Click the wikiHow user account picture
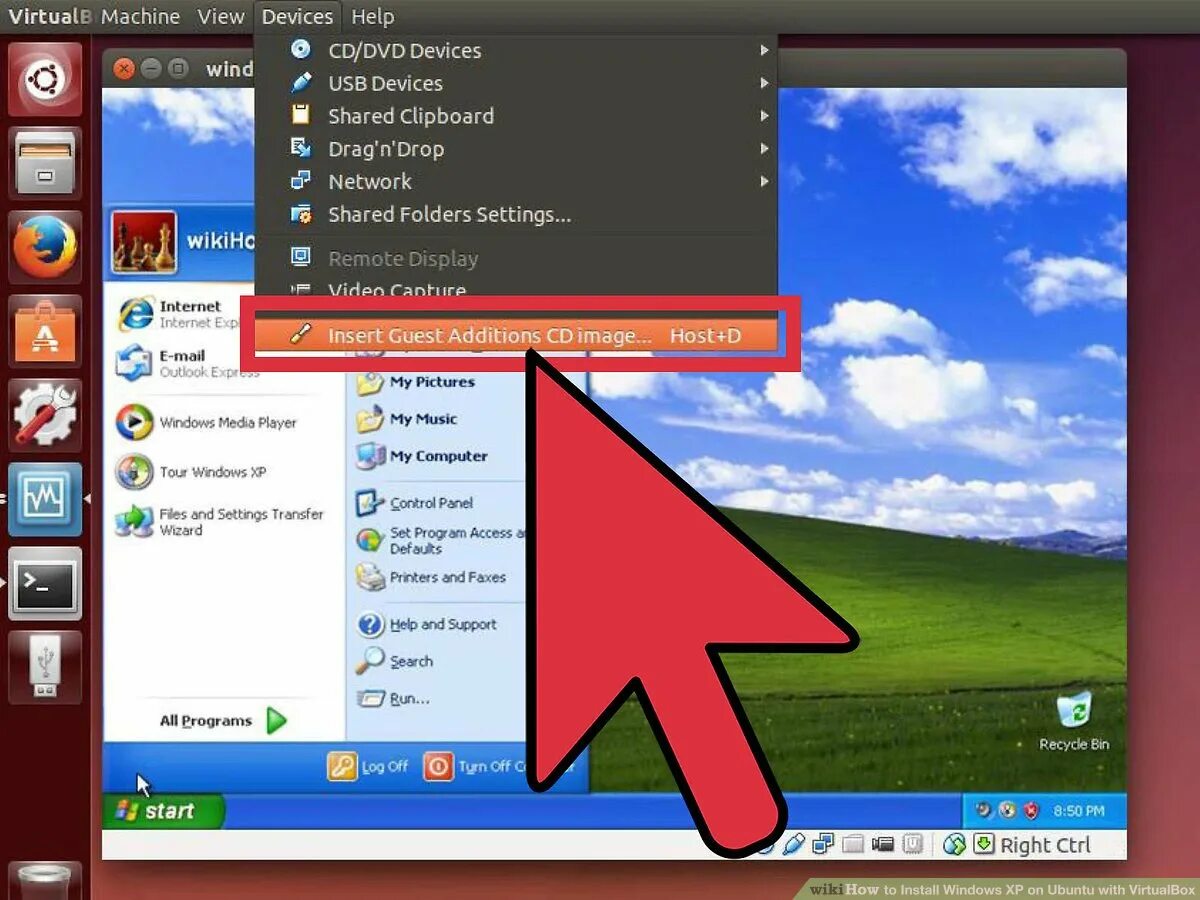This screenshot has height=900, width=1200. (x=145, y=241)
